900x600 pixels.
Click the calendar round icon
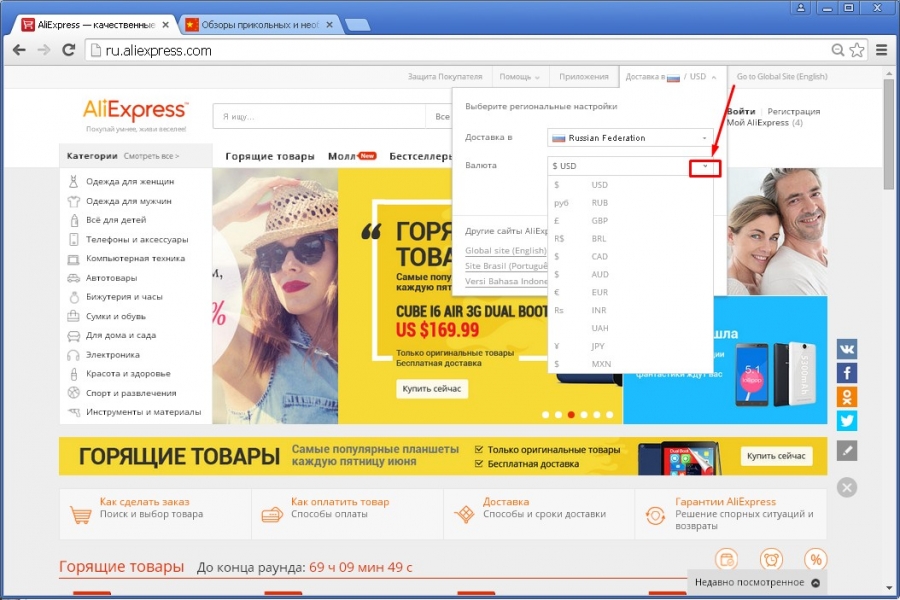pyautogui.click(x=727, y=559)
